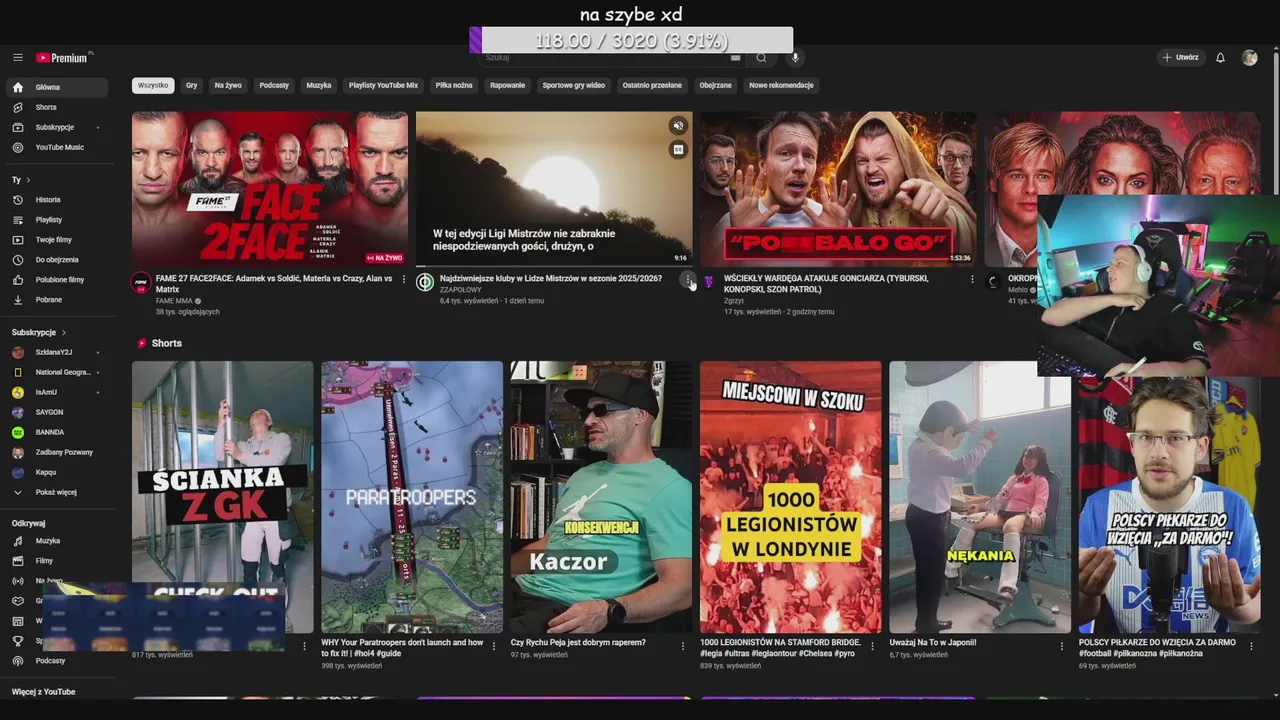Play the FAME 27 FACE2FACE thumbnail
The height and width of the screenshot is (720, 1280).
coord(270,188)
